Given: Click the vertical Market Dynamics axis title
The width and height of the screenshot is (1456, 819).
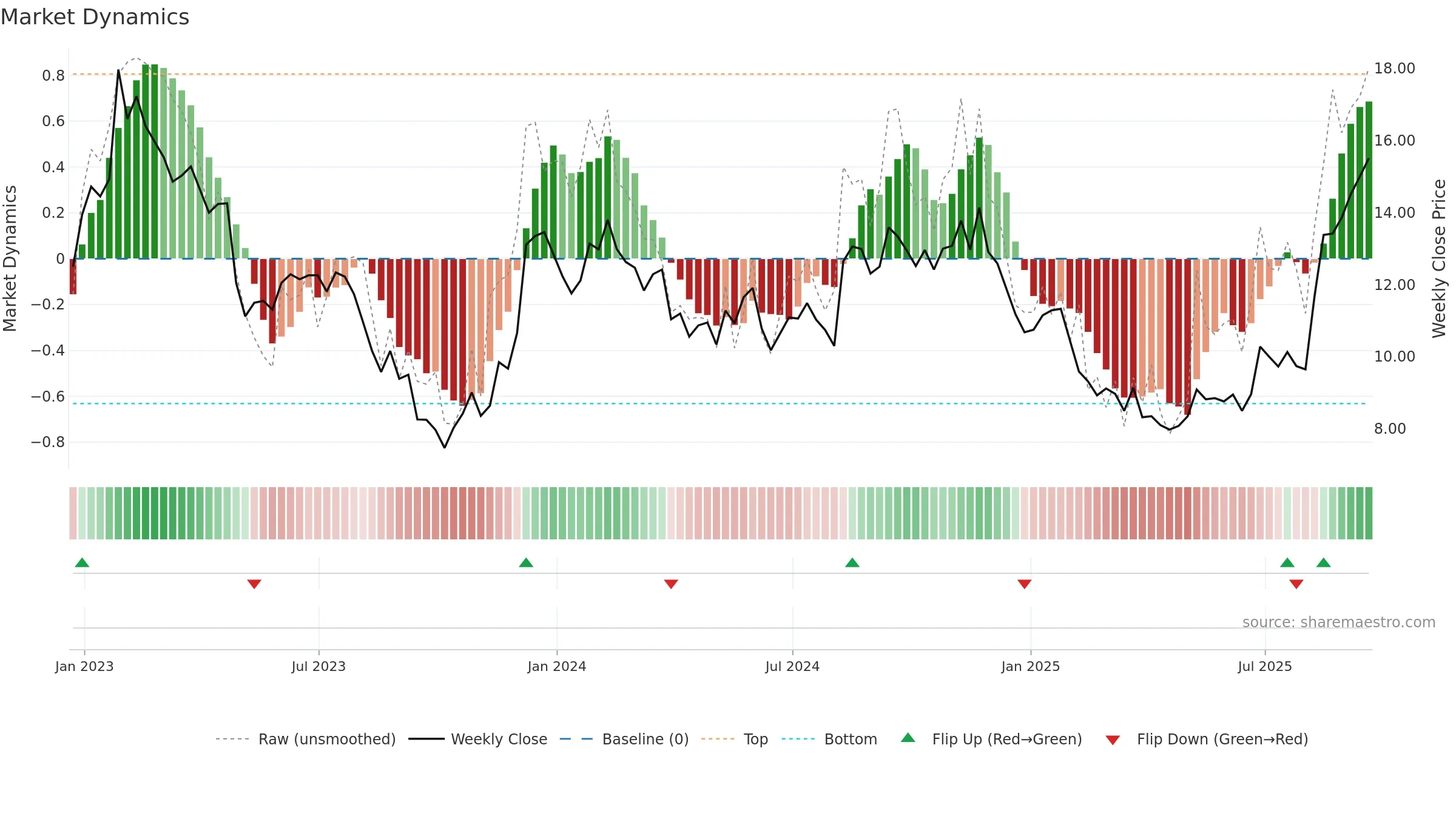Looking at the screenshot, I should [x=10, y=258].
